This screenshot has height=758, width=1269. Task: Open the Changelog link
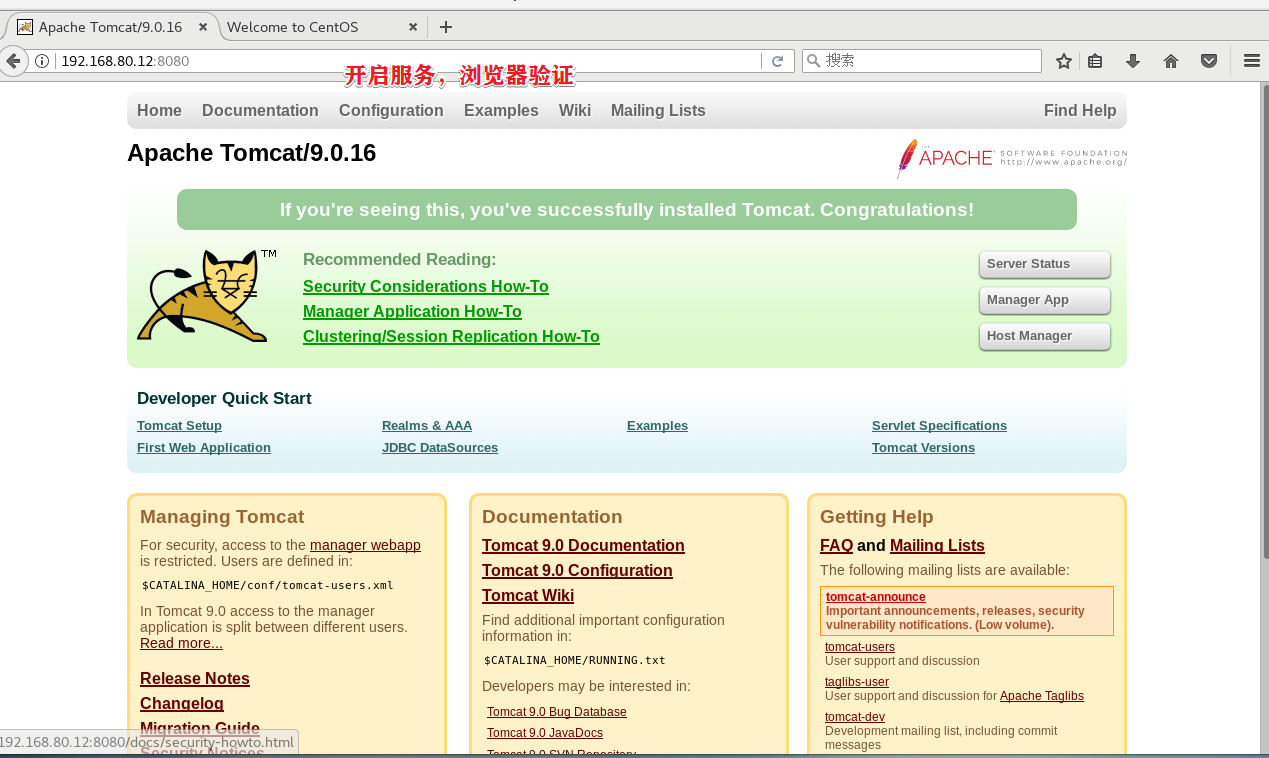[x=182, y=704]
